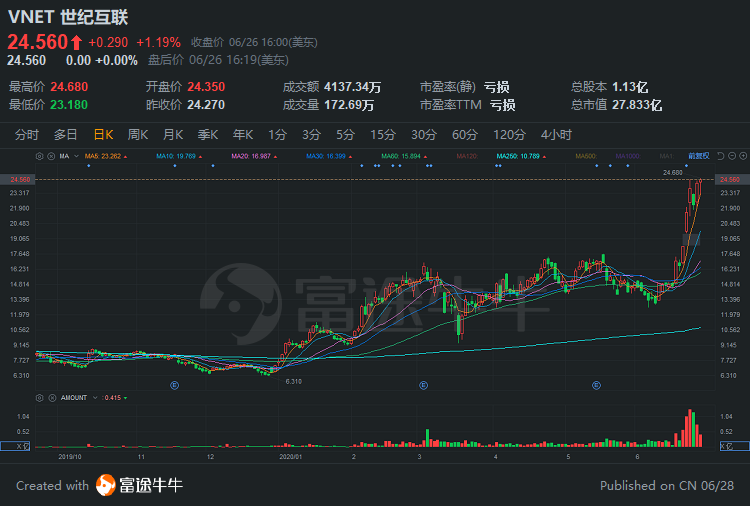Click current price 24.560 in header
Image resolution: width=750 pixels, height=506 pixels.
[38, 42]
